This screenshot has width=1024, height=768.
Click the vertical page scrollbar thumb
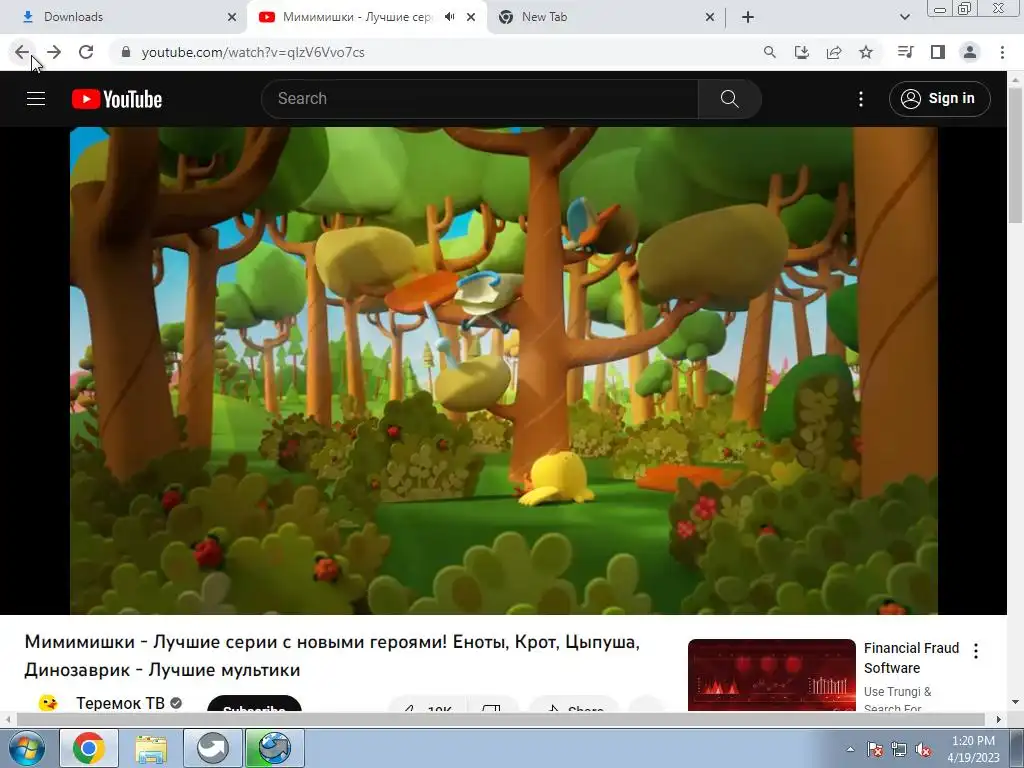click(1016, 155)
